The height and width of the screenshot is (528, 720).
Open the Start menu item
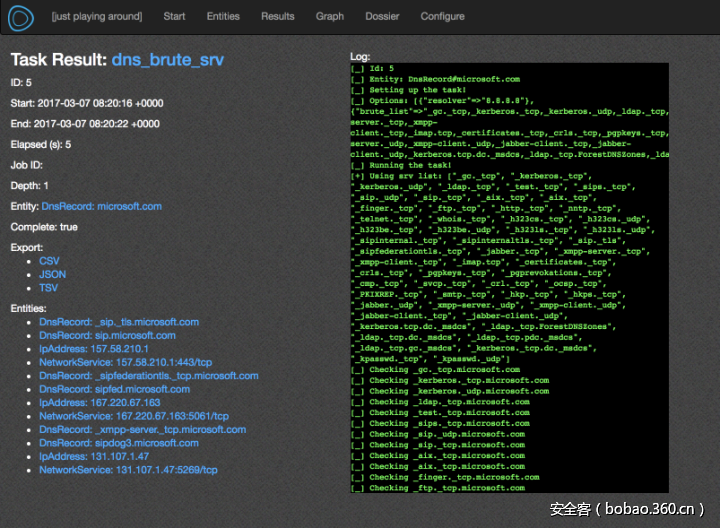(x=174, y=16)
